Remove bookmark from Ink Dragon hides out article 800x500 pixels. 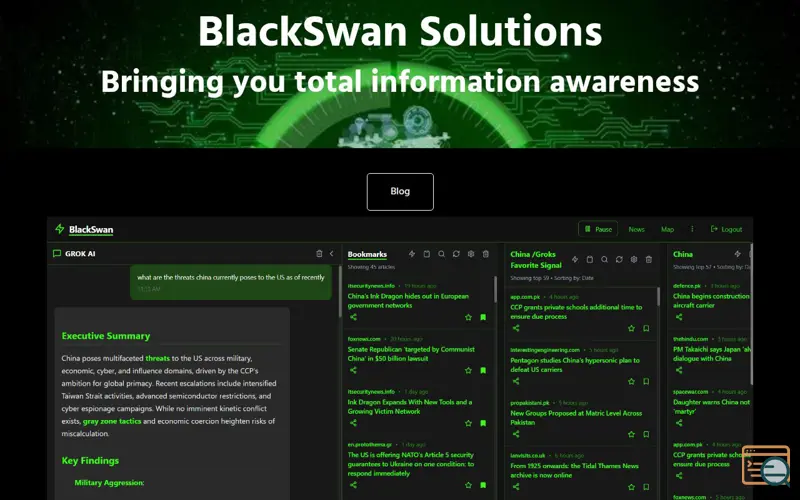[x=483, y=317]
